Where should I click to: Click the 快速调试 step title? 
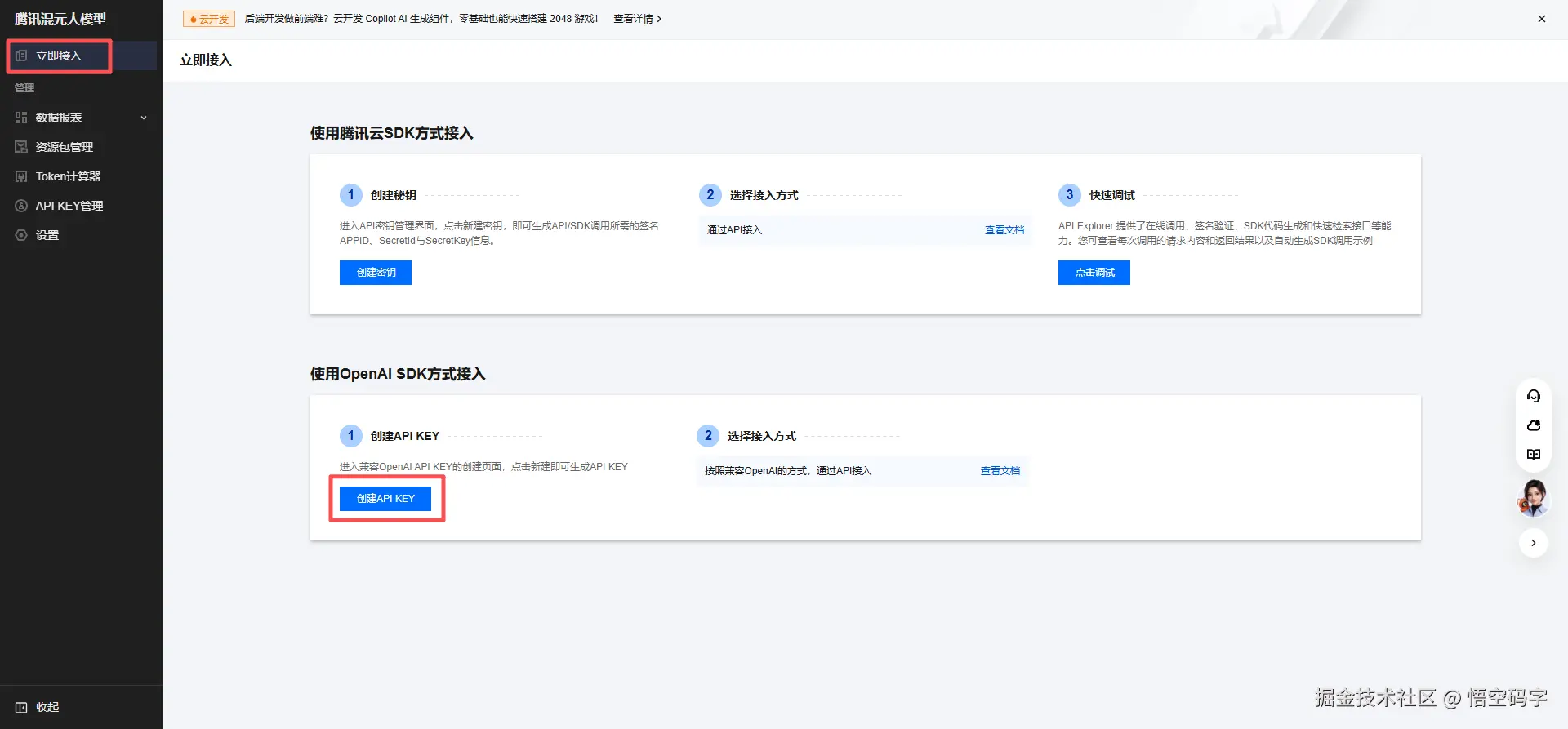[1112, 195]
